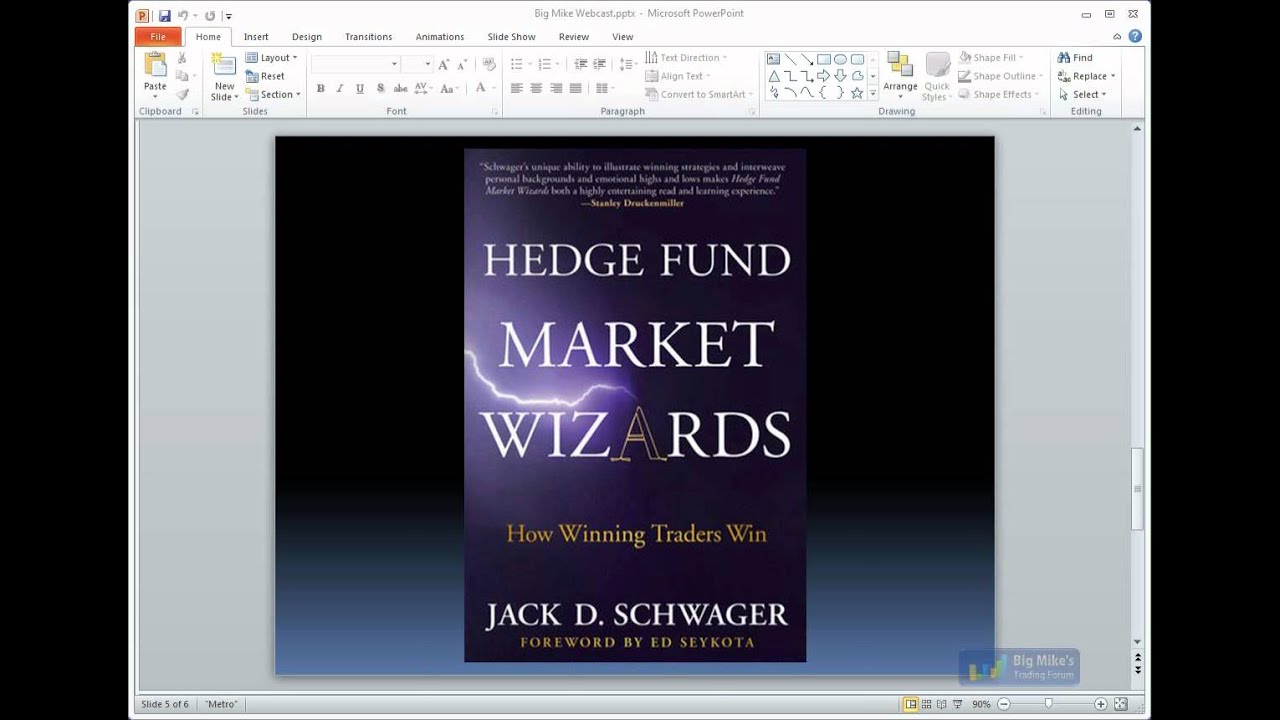Decrease the list indent level
The image size is (1280, 720).
click(x=581, y=64)
